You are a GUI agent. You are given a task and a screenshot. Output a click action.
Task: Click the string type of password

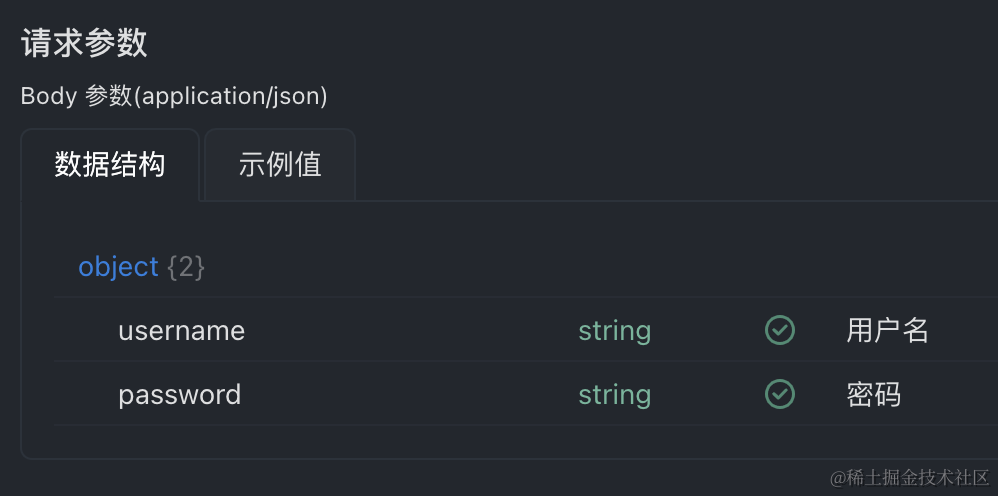(x=614, y=395)
